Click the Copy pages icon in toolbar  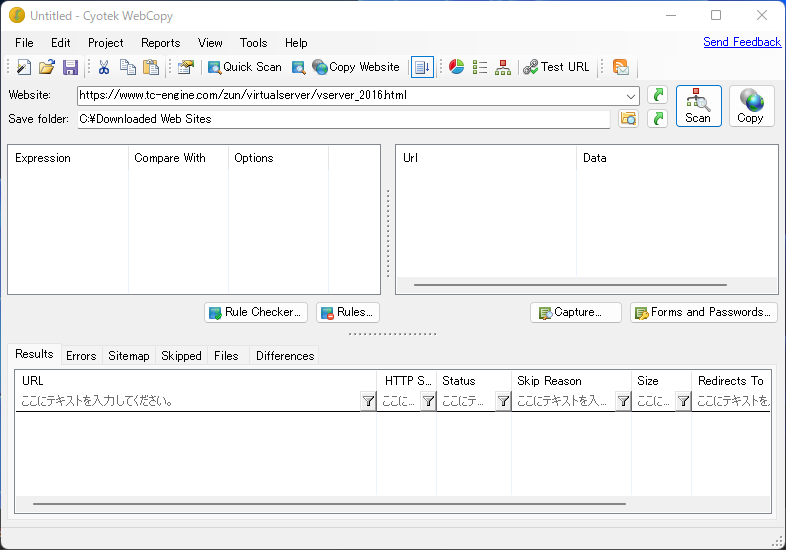127,67
